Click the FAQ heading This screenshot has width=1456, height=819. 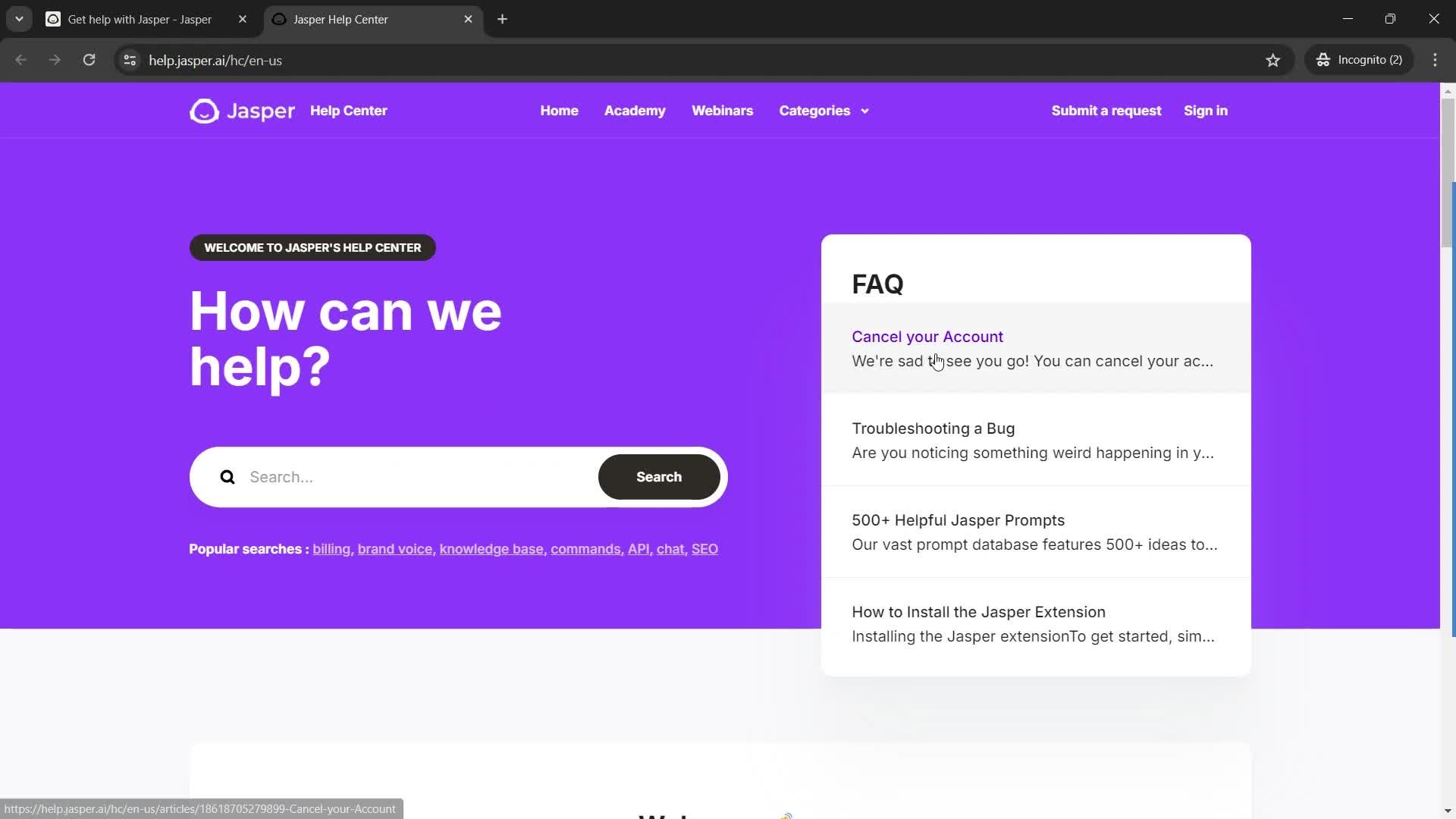pos(877,284)
